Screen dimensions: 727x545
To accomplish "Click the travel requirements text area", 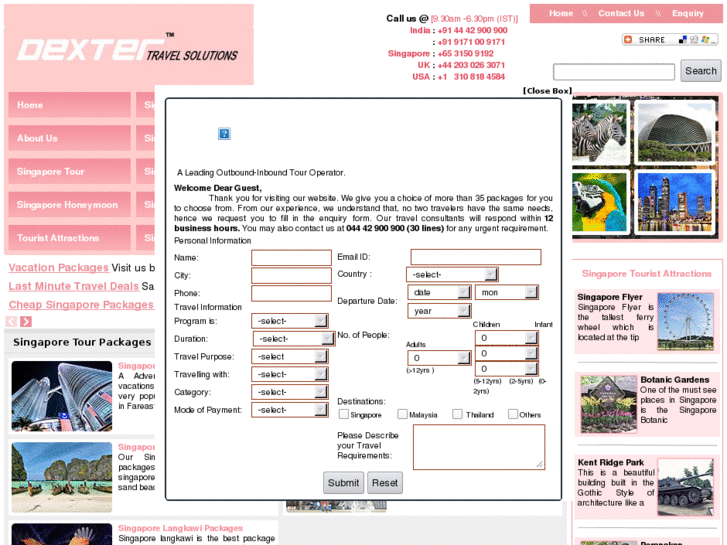I will click(x=479, y=447).
